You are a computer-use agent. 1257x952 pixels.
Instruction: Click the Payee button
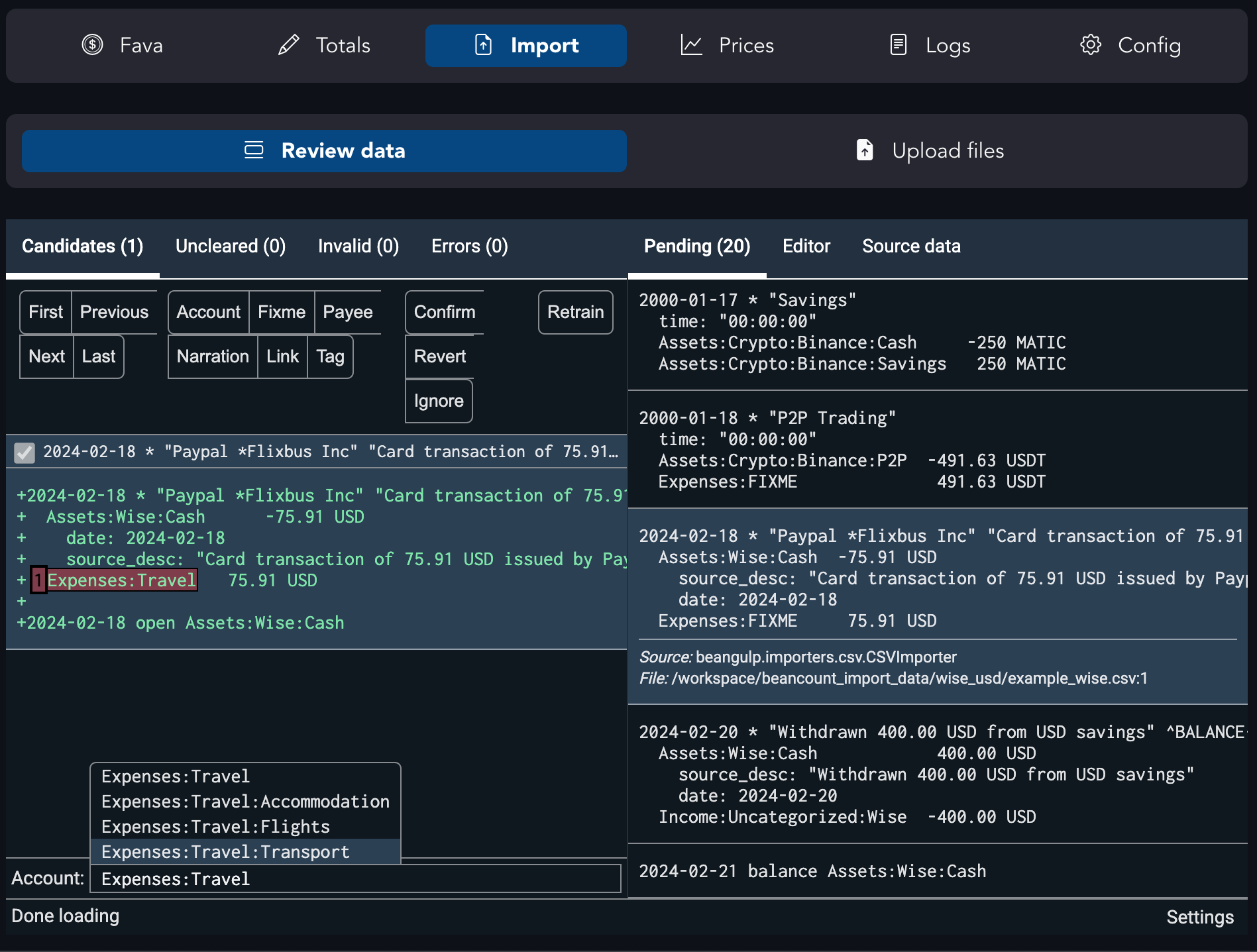(x=348, y=312)
